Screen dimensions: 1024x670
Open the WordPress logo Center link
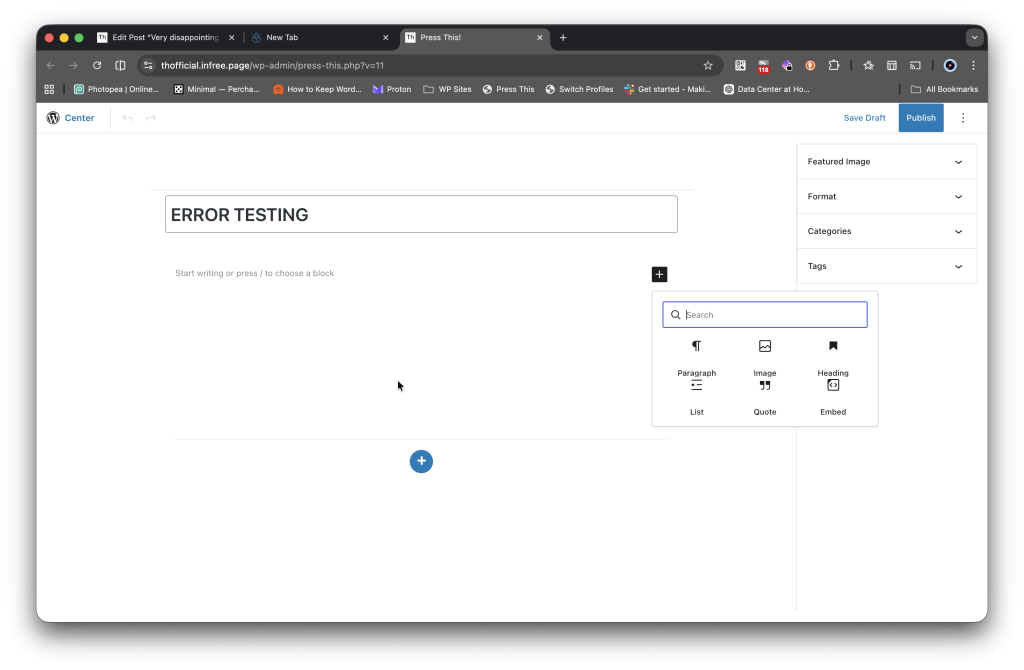pyautogui.click(x=70, y=118)
